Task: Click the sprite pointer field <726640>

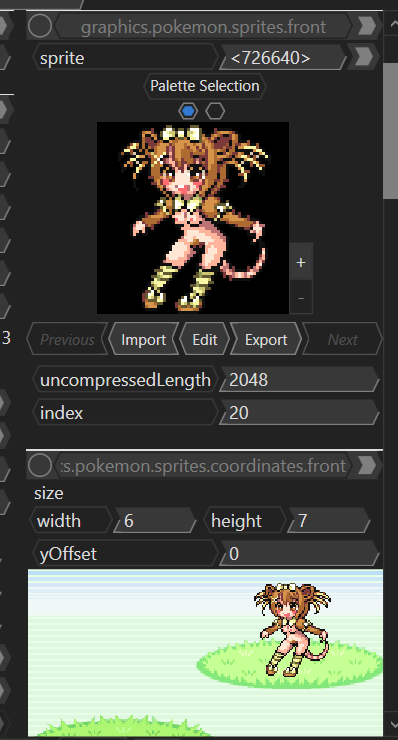Action: [284, 58]
